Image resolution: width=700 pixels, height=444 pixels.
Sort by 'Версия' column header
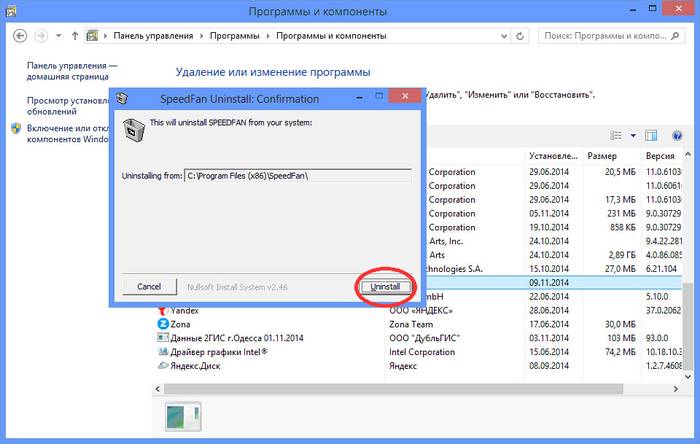[x=661, y=156]
